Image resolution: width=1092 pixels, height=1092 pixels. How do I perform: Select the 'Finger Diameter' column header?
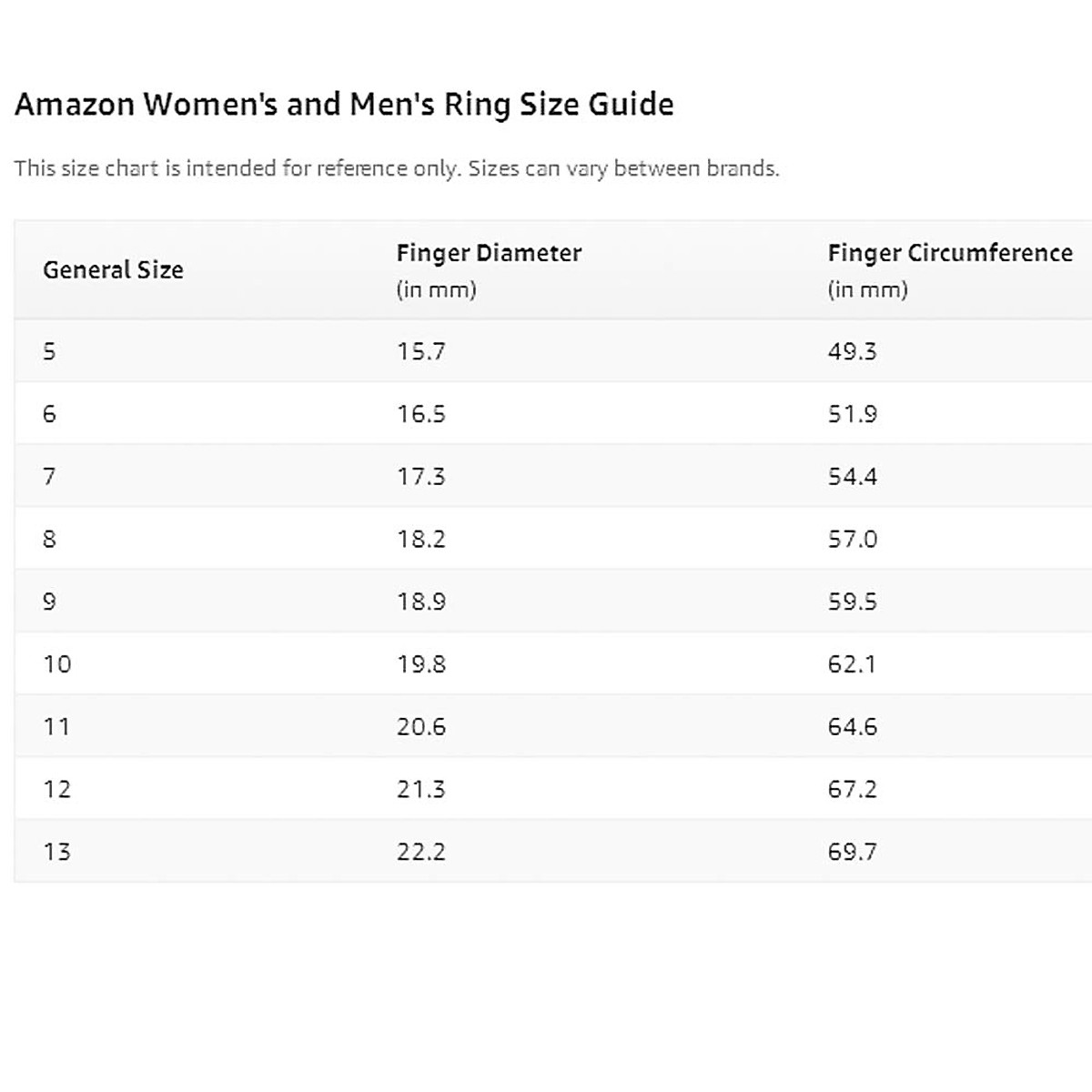coord(489,253)
